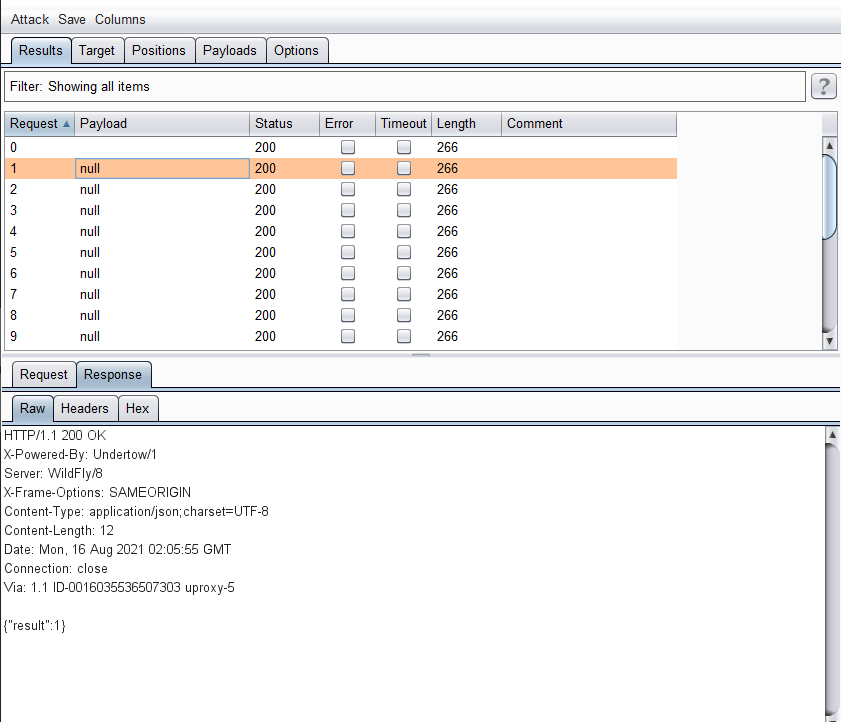Switch to the Payloads tab

(x=230, y=50)
